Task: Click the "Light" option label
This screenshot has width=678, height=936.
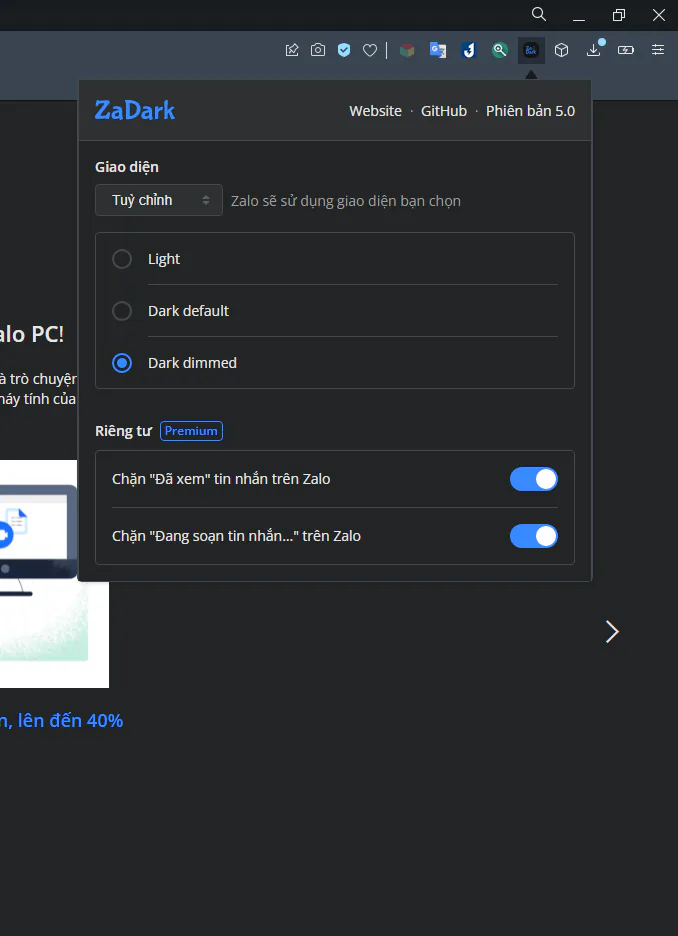Action: [164, 259]
